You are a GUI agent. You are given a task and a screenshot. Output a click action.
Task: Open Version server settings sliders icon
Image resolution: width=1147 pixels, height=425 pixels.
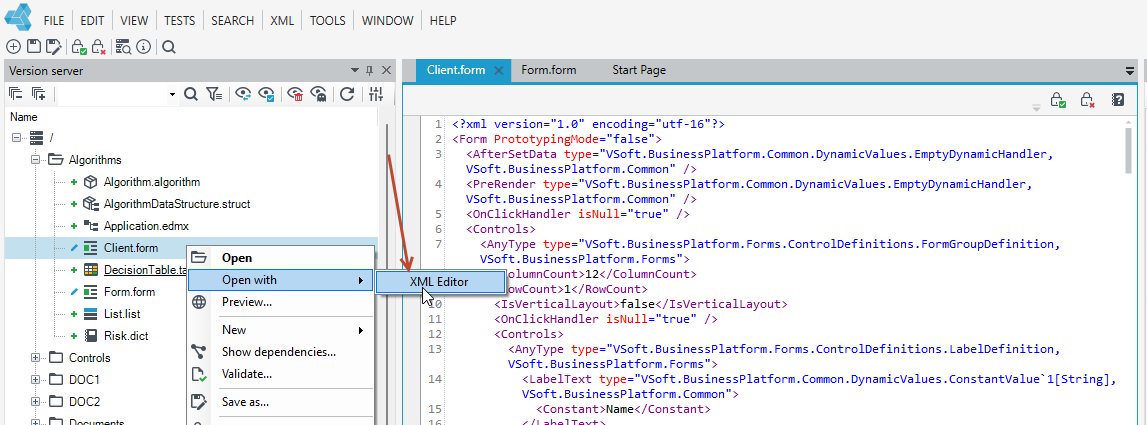coord(376,94)
